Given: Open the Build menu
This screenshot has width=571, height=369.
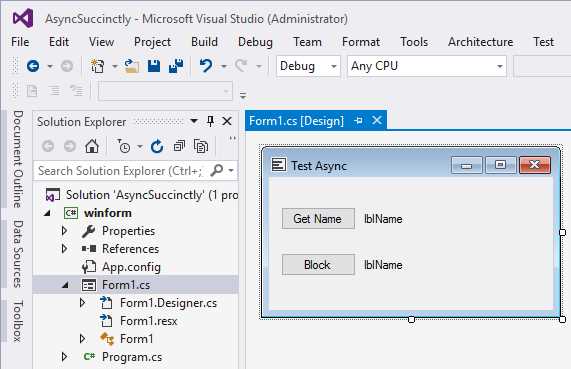Looking at the screenshot, I should [204, 42].
